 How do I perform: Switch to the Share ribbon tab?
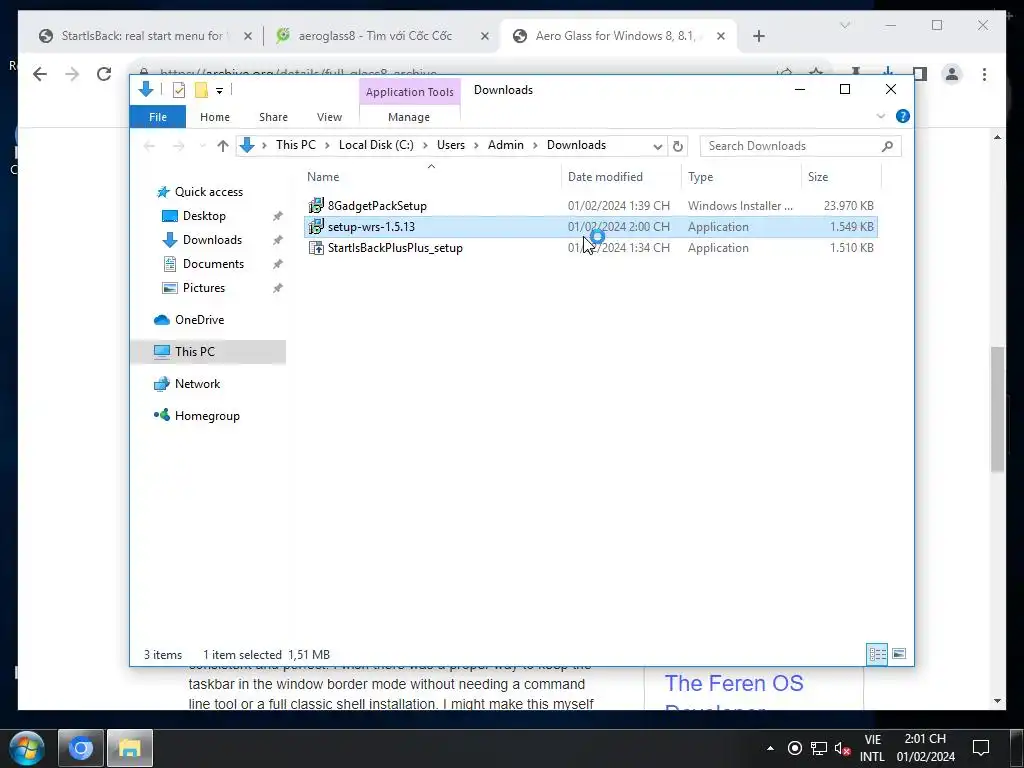[x=273, y=117]
